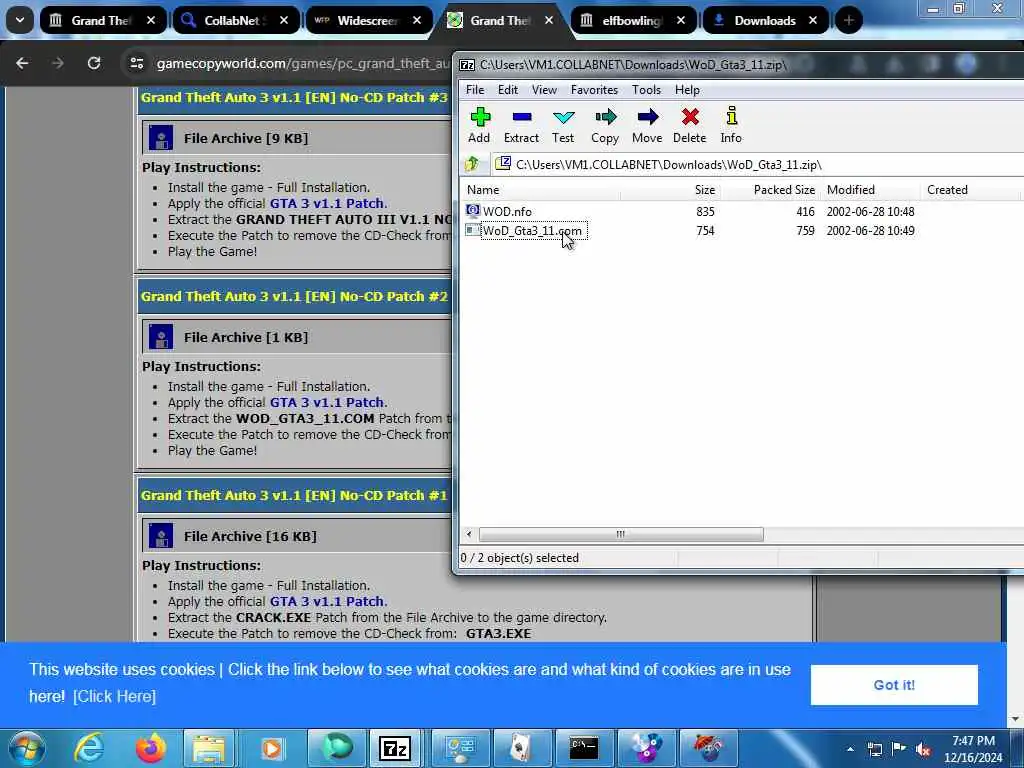Click the muted volume tray icon

coord(923,749)
